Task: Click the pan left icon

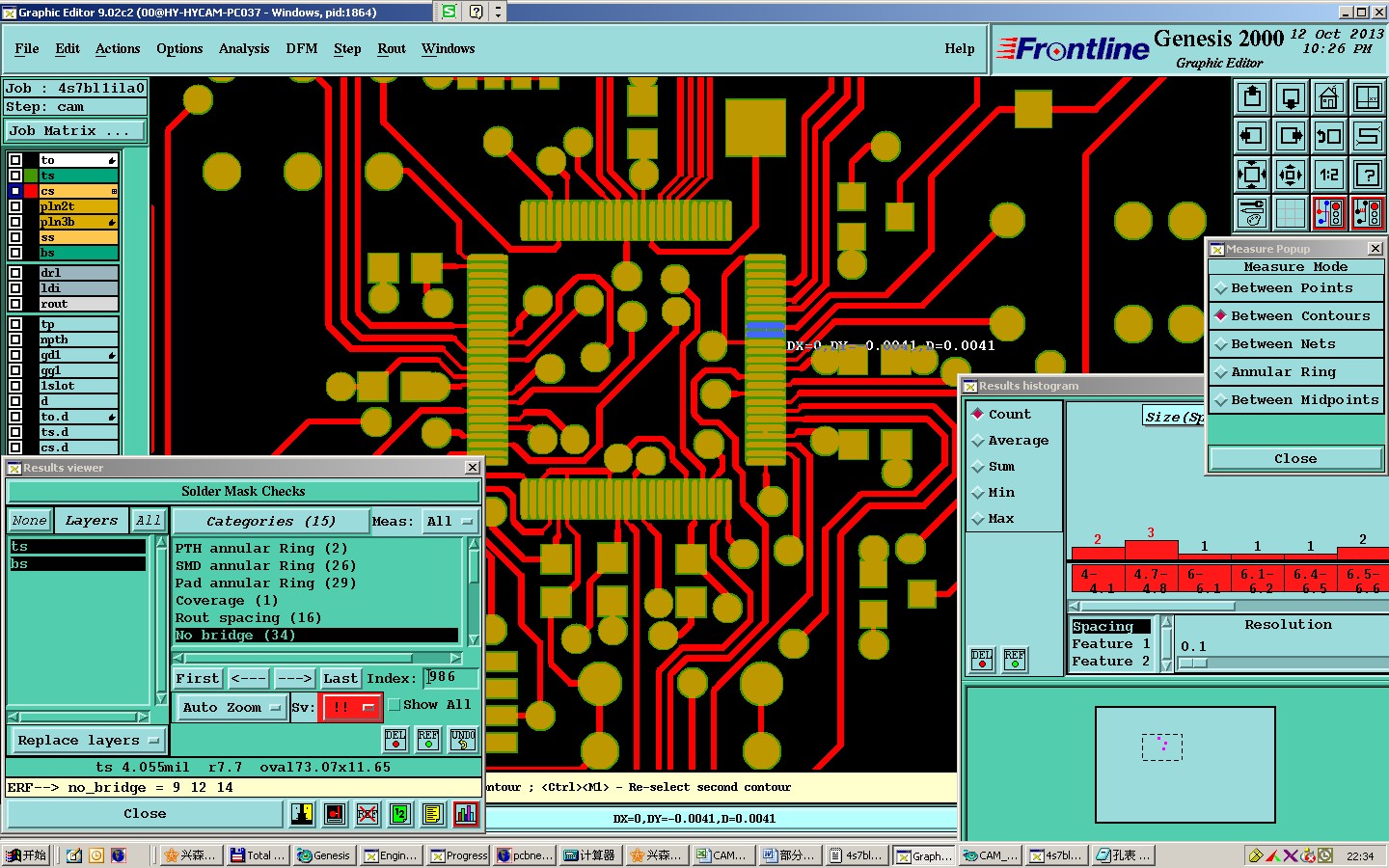Action: [x=1252, y=136]
